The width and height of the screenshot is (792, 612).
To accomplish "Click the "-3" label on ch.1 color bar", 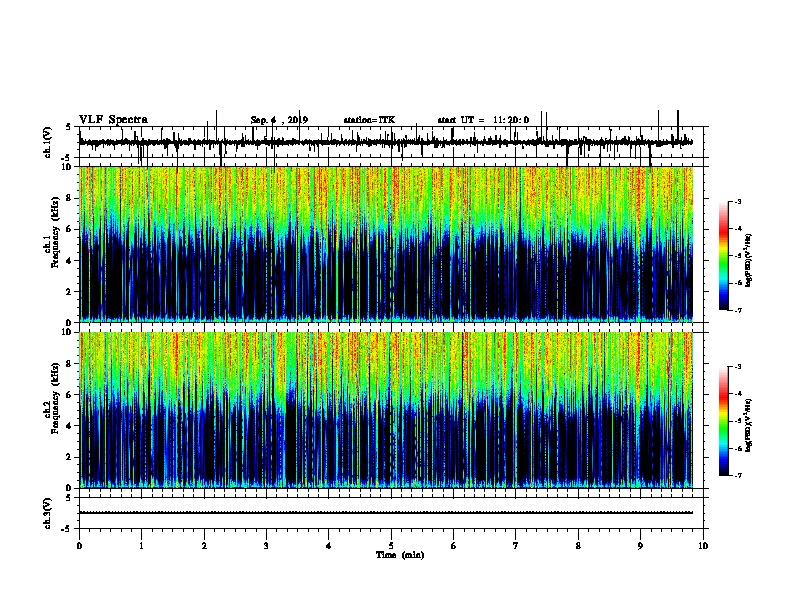I will 737,201.
